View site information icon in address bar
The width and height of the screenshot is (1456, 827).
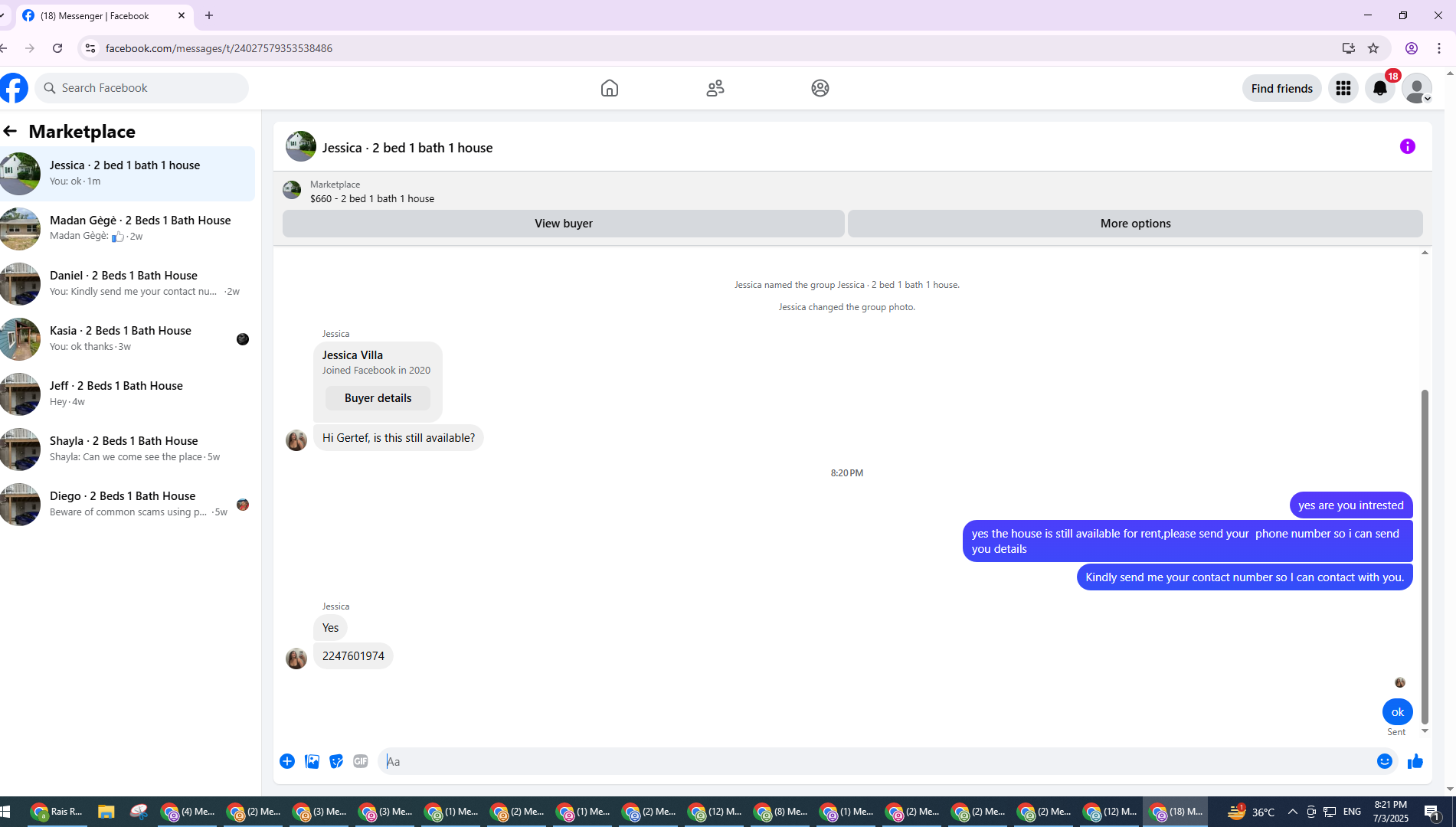click(90, 48)
